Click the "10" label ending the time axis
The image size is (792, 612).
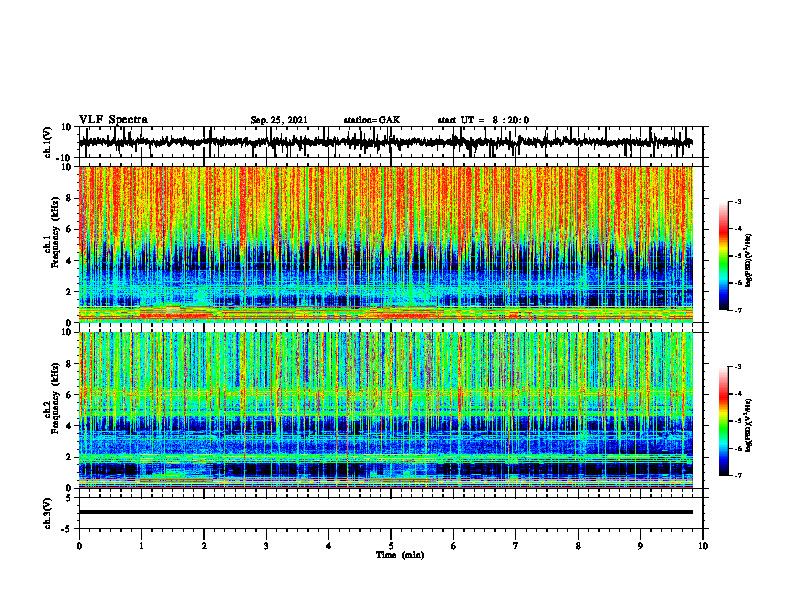(703, 546)
